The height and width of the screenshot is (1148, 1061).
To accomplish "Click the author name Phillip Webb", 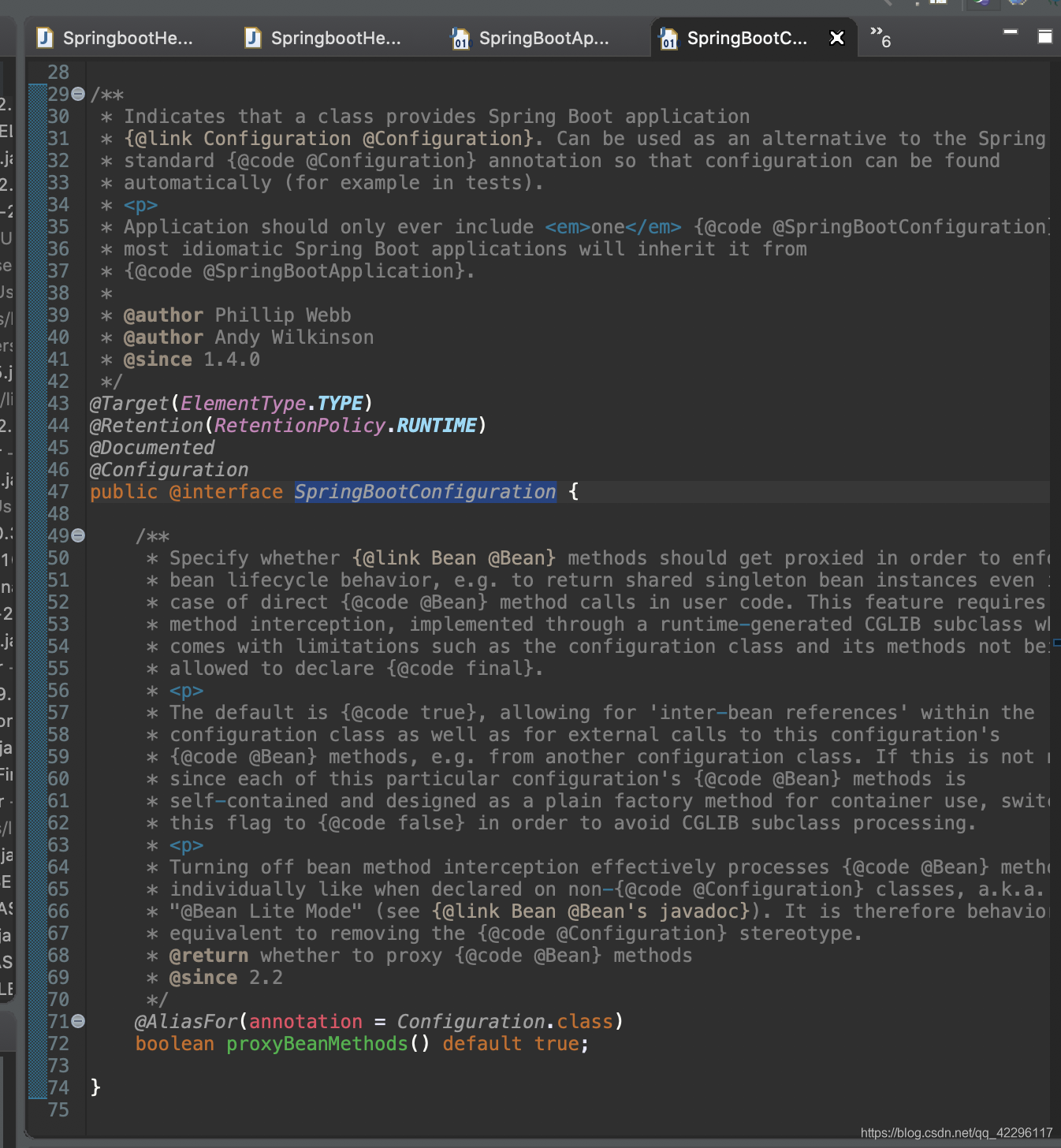I will [283, 315].
